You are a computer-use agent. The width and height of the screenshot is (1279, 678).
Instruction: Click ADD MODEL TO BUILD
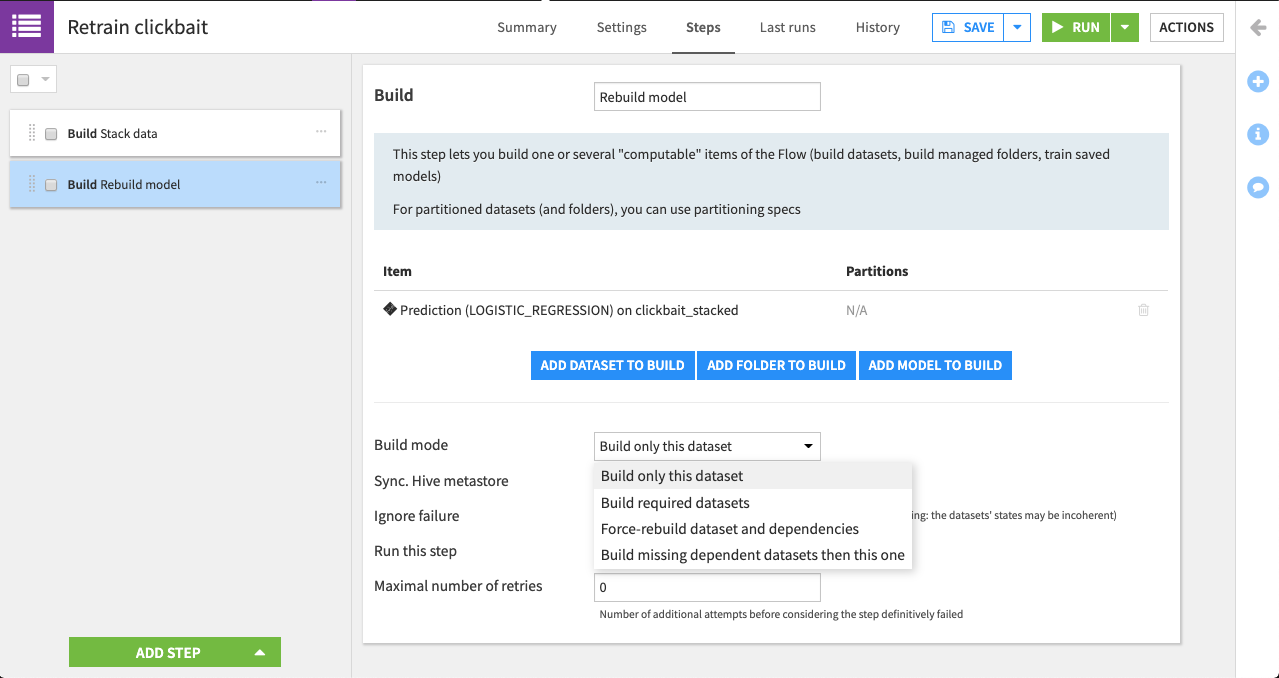(x=935, y=365)
